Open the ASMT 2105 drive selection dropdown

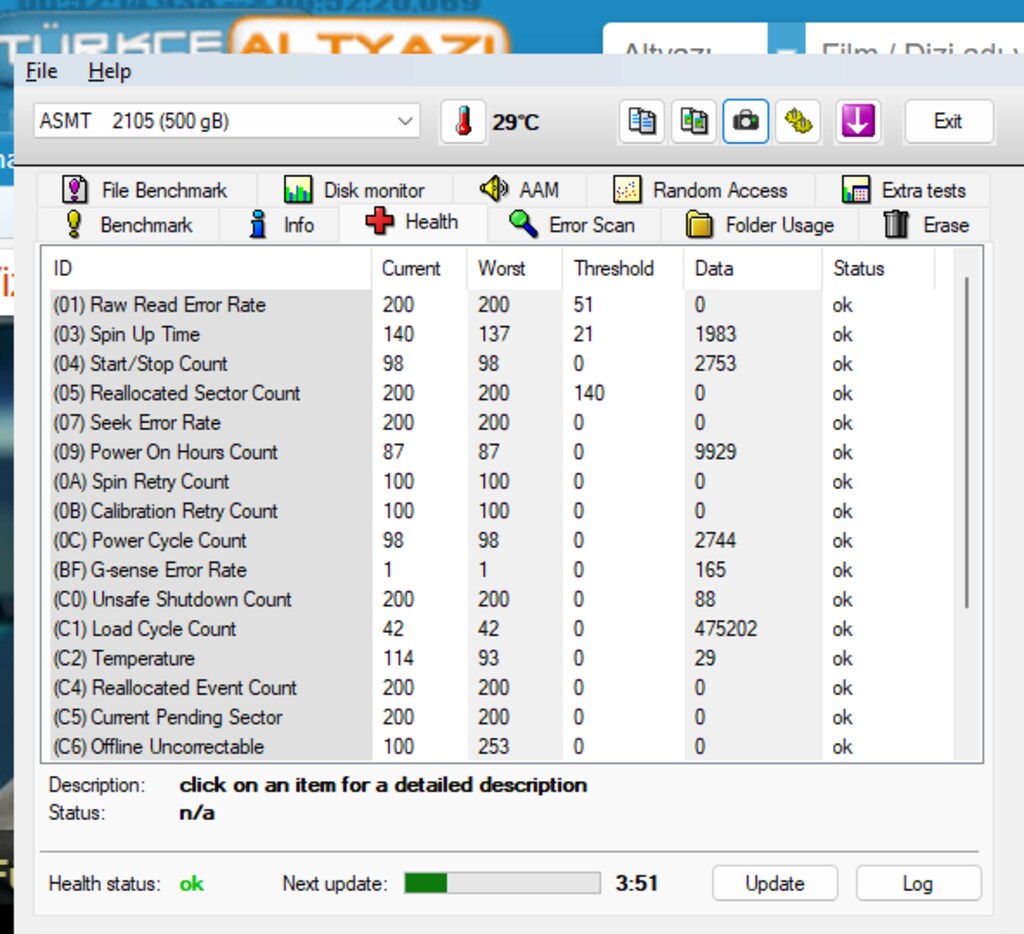click(x=227, y=121)
